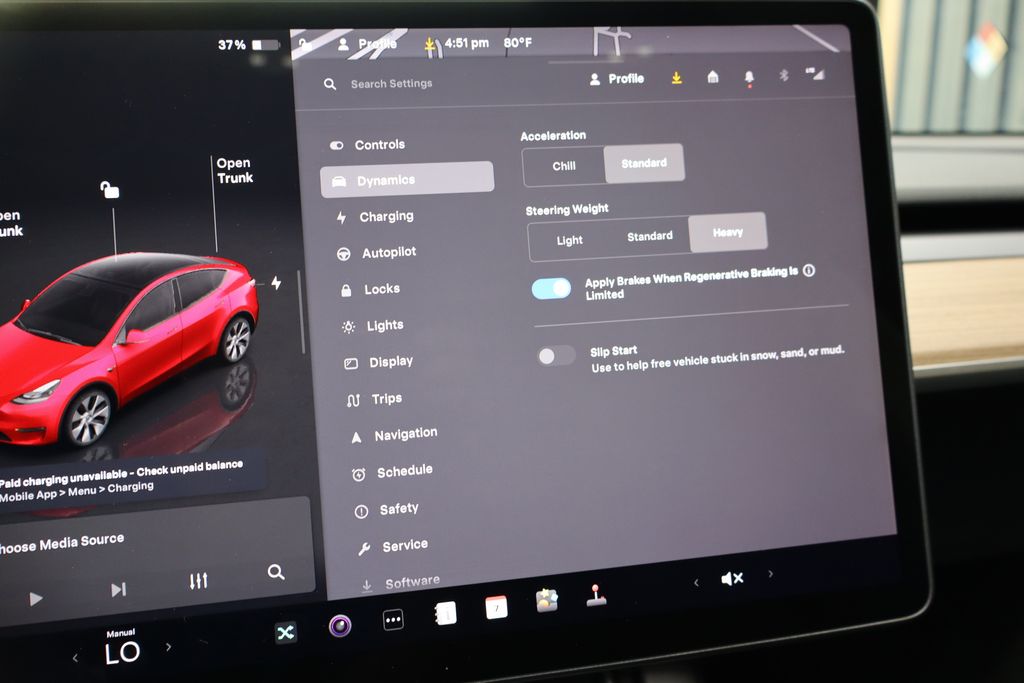The image size is (1024, 683).
Task: Increase fan speed with right chevron
Action: (169, 647)
